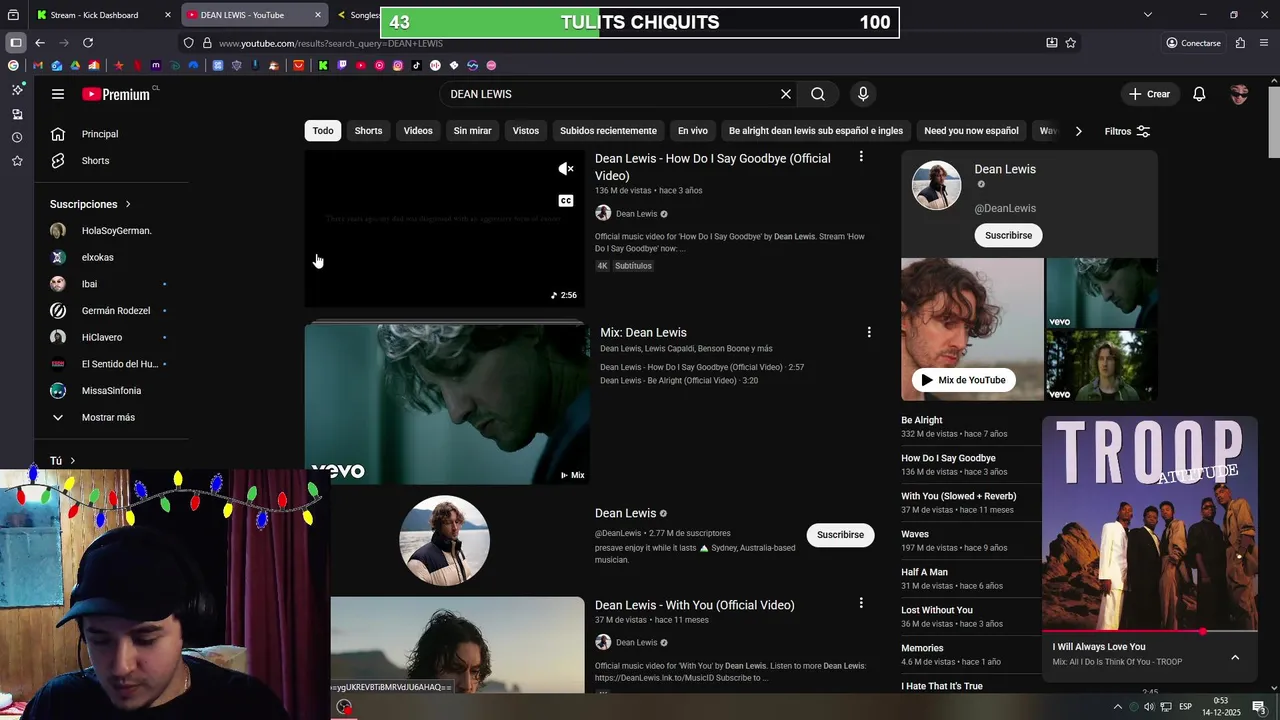Open options for With You video
The height and width of the screenshot is (720, 1280).
(861, 603)
